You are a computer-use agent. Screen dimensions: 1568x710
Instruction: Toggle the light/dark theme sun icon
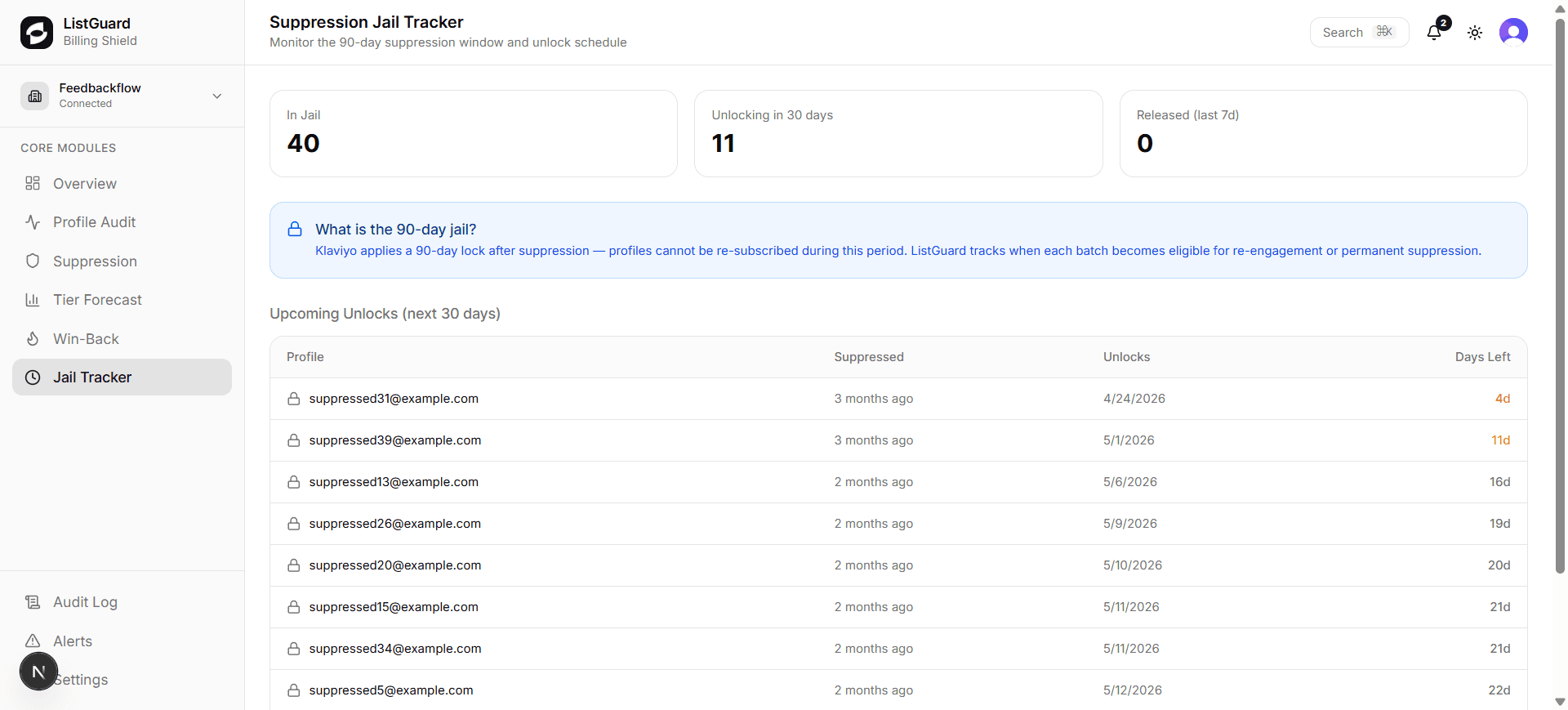pyautogui.click(x=1475, y=33)
